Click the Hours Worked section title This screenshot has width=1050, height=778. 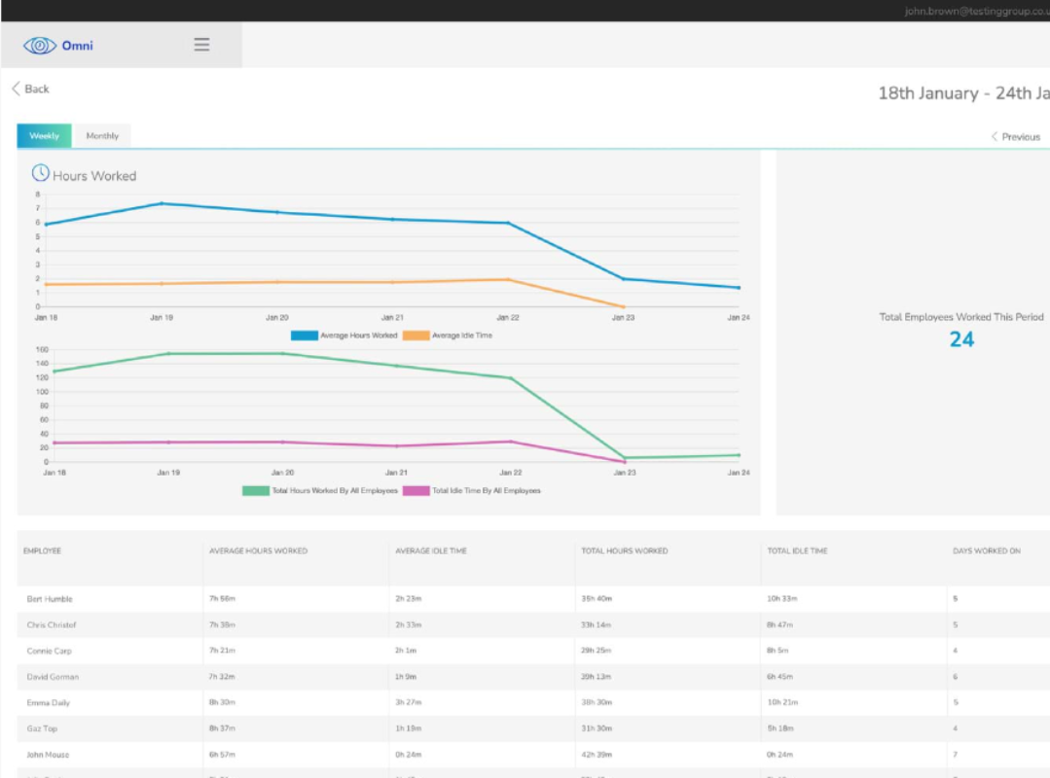(x=94, y=176)
